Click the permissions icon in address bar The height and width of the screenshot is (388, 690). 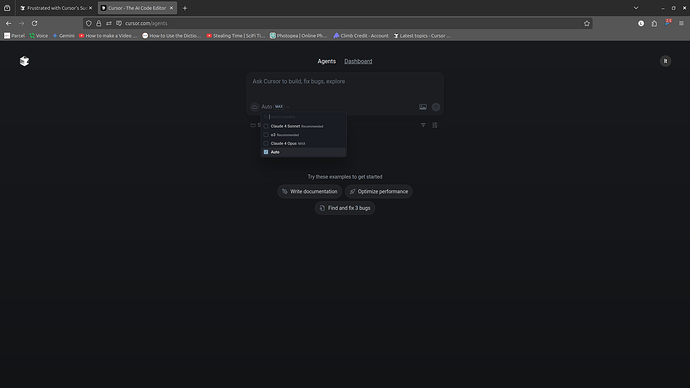click(109, 23)
